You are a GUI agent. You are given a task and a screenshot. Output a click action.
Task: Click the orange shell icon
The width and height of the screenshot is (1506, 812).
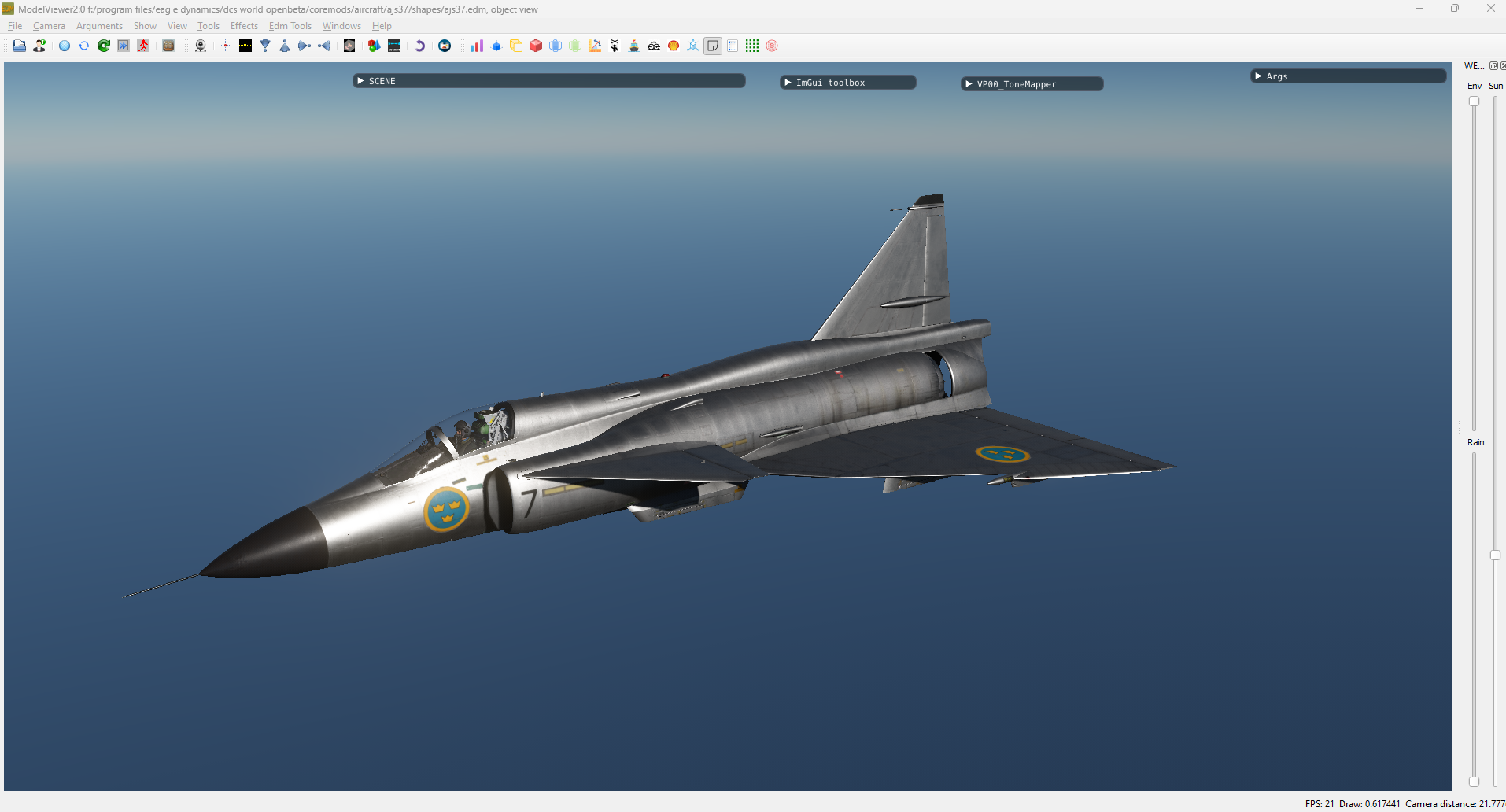[674, 46]
